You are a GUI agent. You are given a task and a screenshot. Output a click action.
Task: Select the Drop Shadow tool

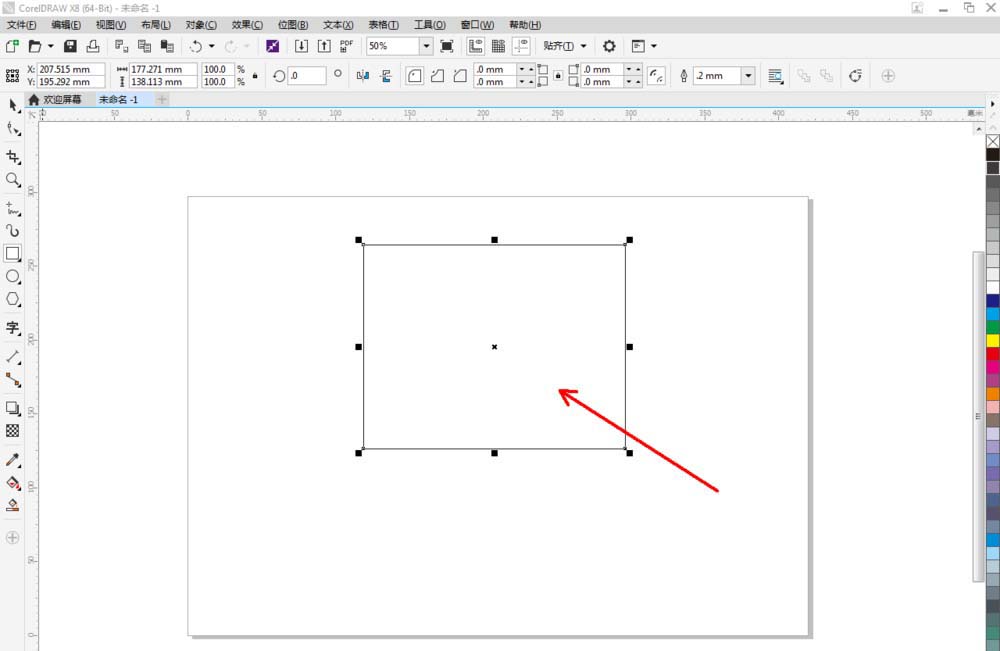(13, 408)
